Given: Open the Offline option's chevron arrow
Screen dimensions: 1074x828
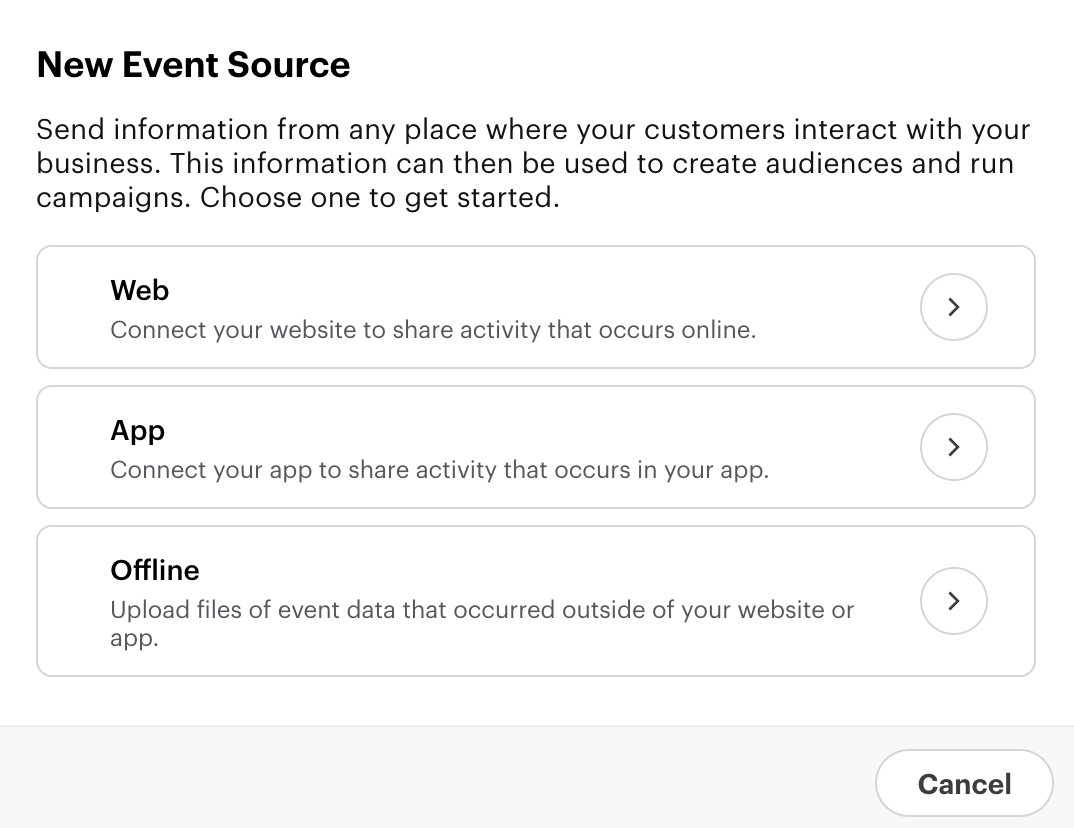Looking at the screenshot, I should 953,601.
